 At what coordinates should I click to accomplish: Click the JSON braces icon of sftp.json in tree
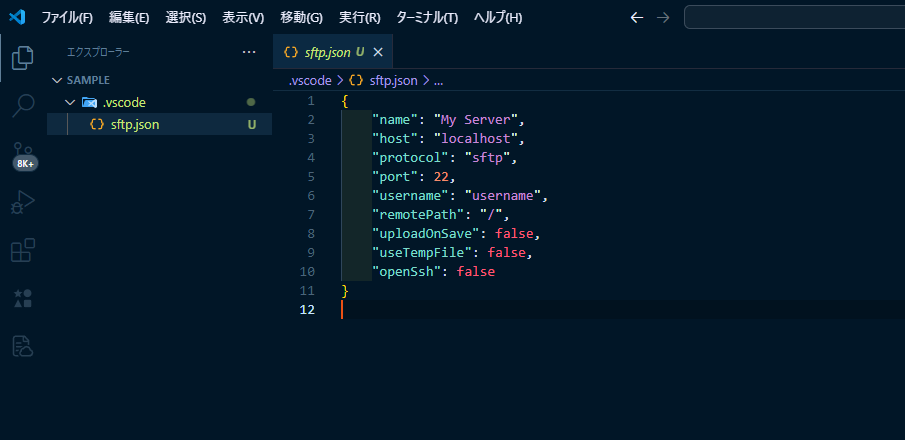98,124
